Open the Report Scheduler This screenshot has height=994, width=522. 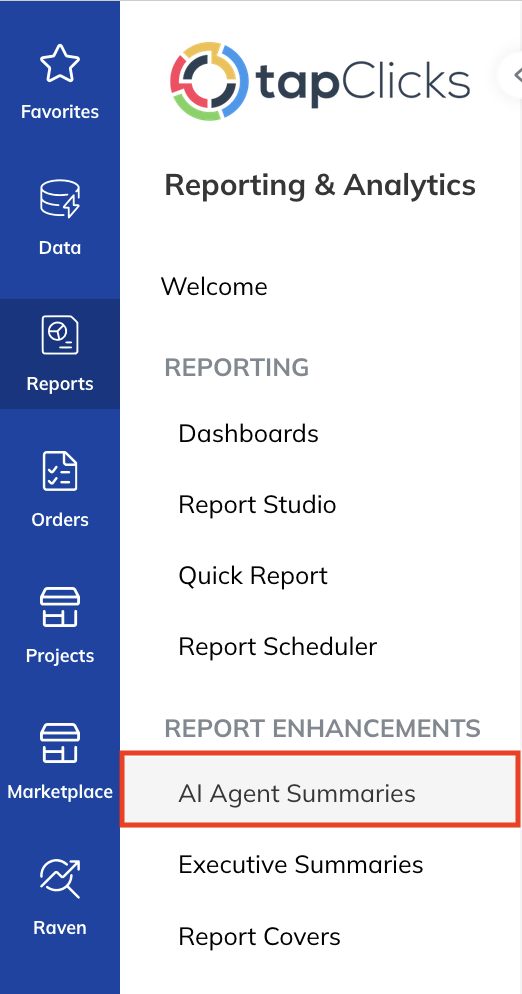tap(278, 647)
